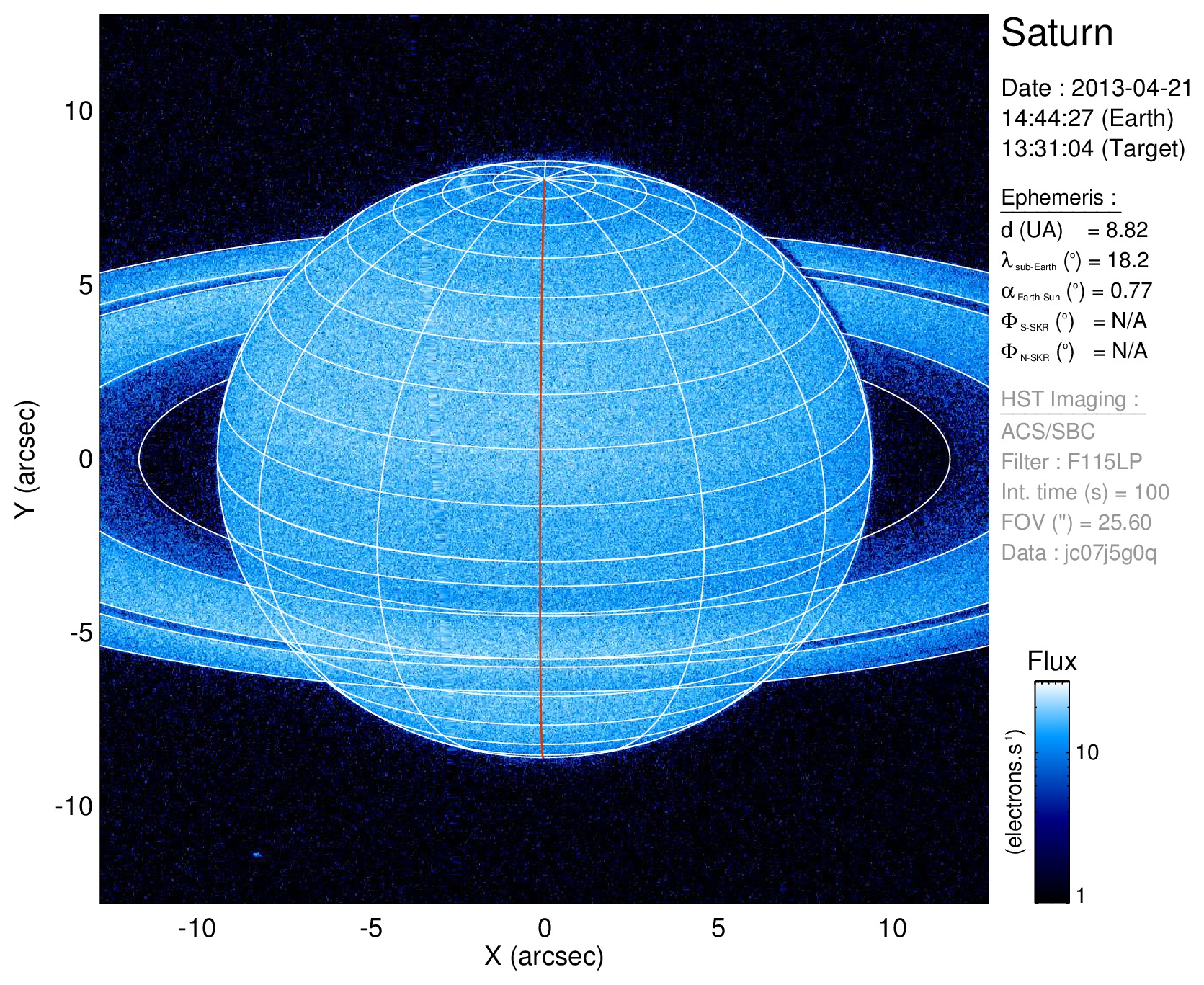Click the Y (arcsec) axis label
Viewport: 1204px width, 985px height.
[x=26, y=459]
